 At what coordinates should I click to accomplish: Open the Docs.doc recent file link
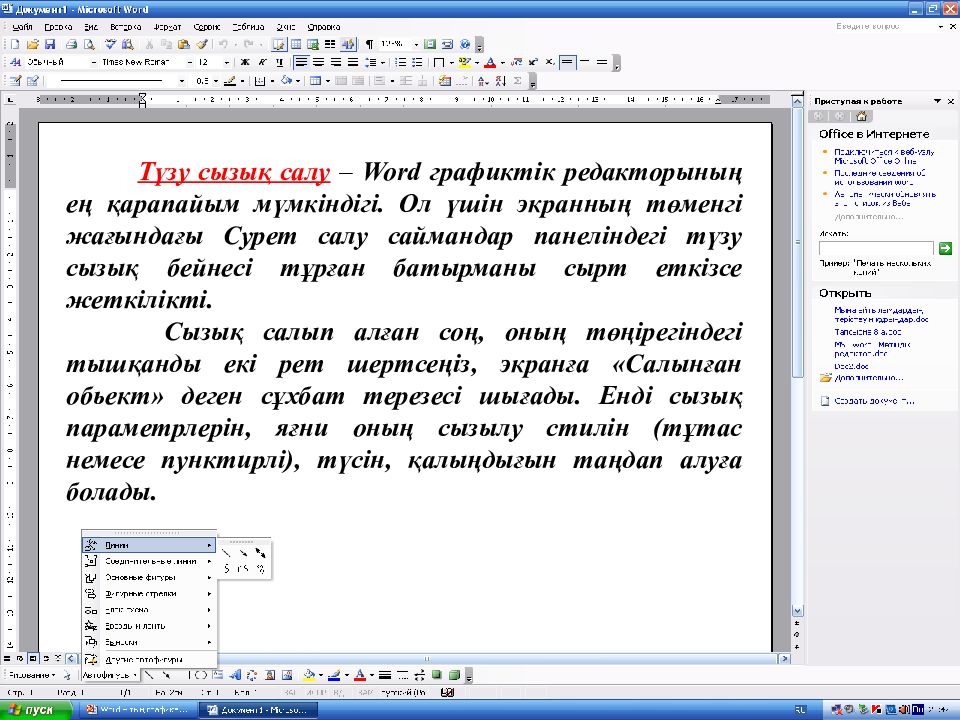click(x=851, y=366)
